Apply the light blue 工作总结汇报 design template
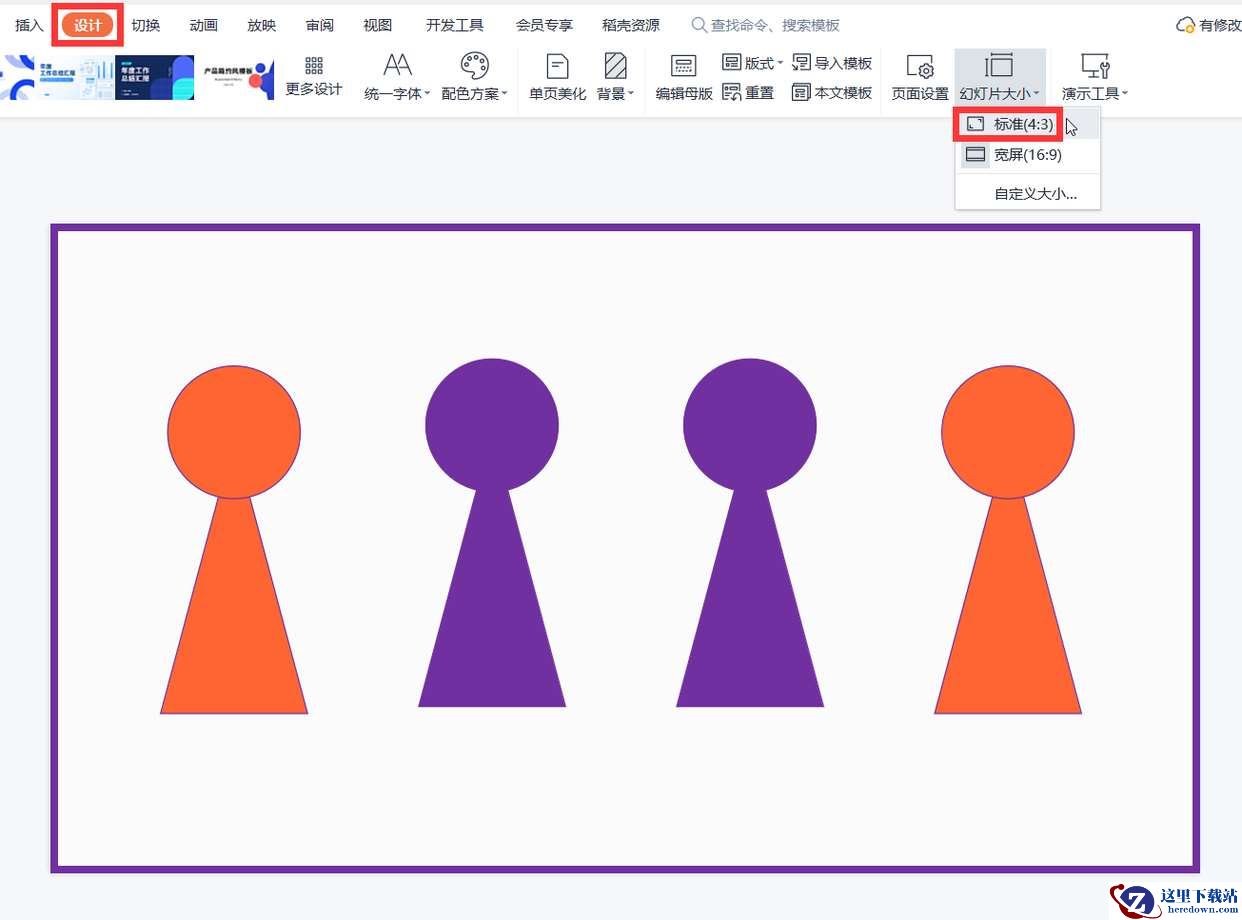 (x=77, y=77)
